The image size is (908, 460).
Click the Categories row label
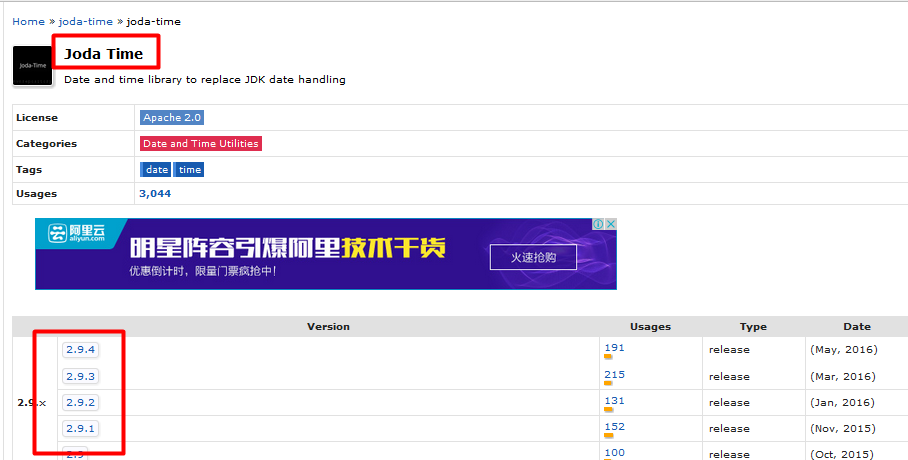tap(46, 144)
